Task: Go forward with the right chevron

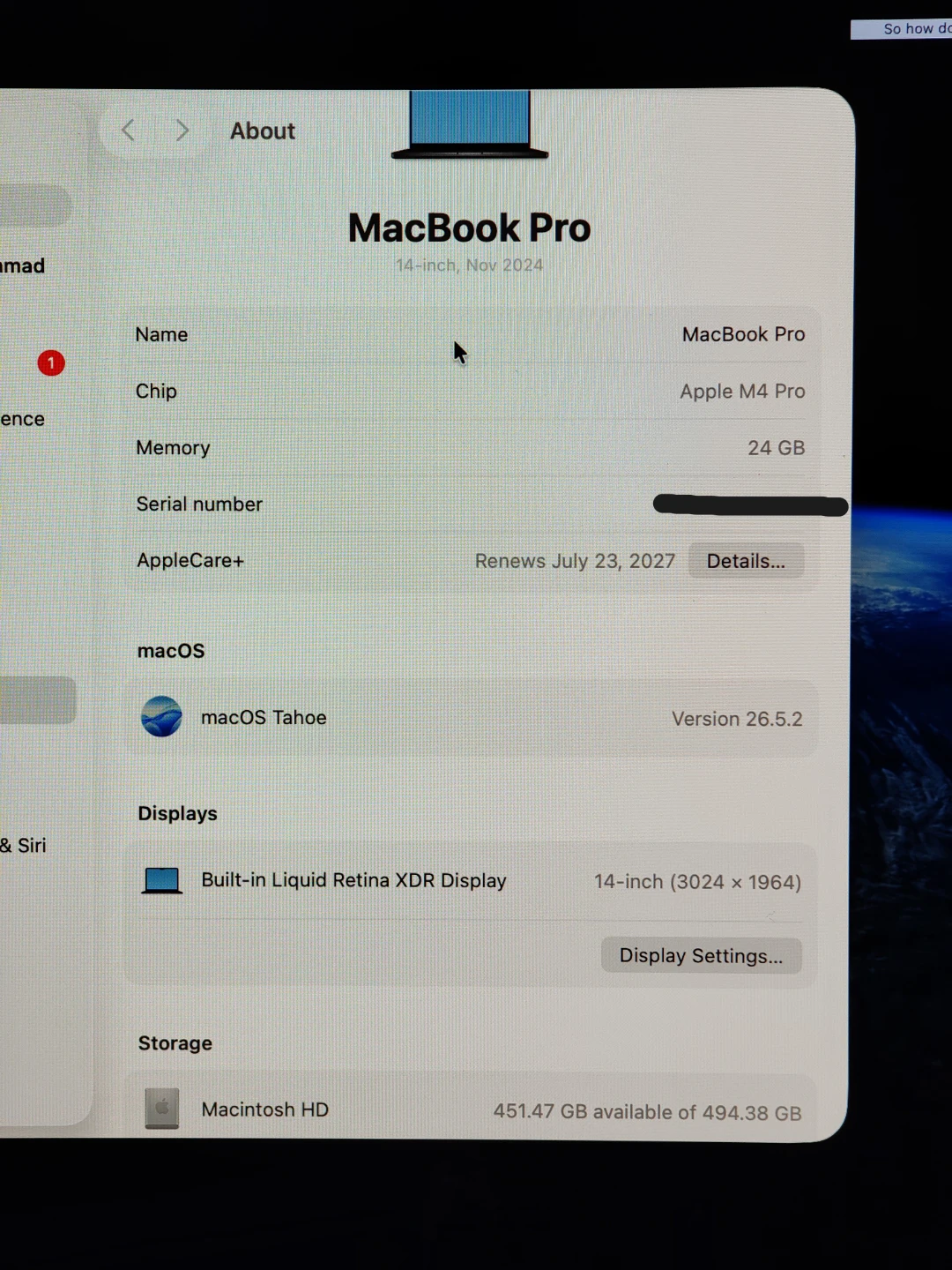Action: (182, 131)
